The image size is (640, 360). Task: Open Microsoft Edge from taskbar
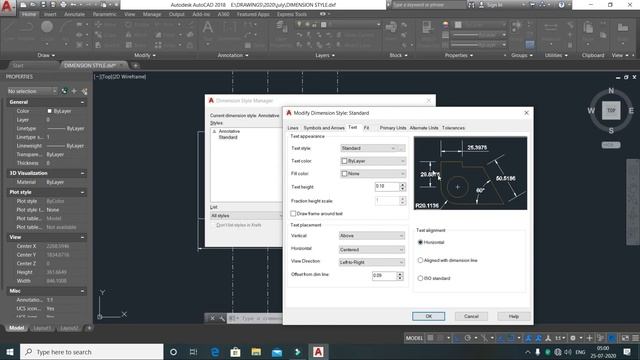[215, 352]
